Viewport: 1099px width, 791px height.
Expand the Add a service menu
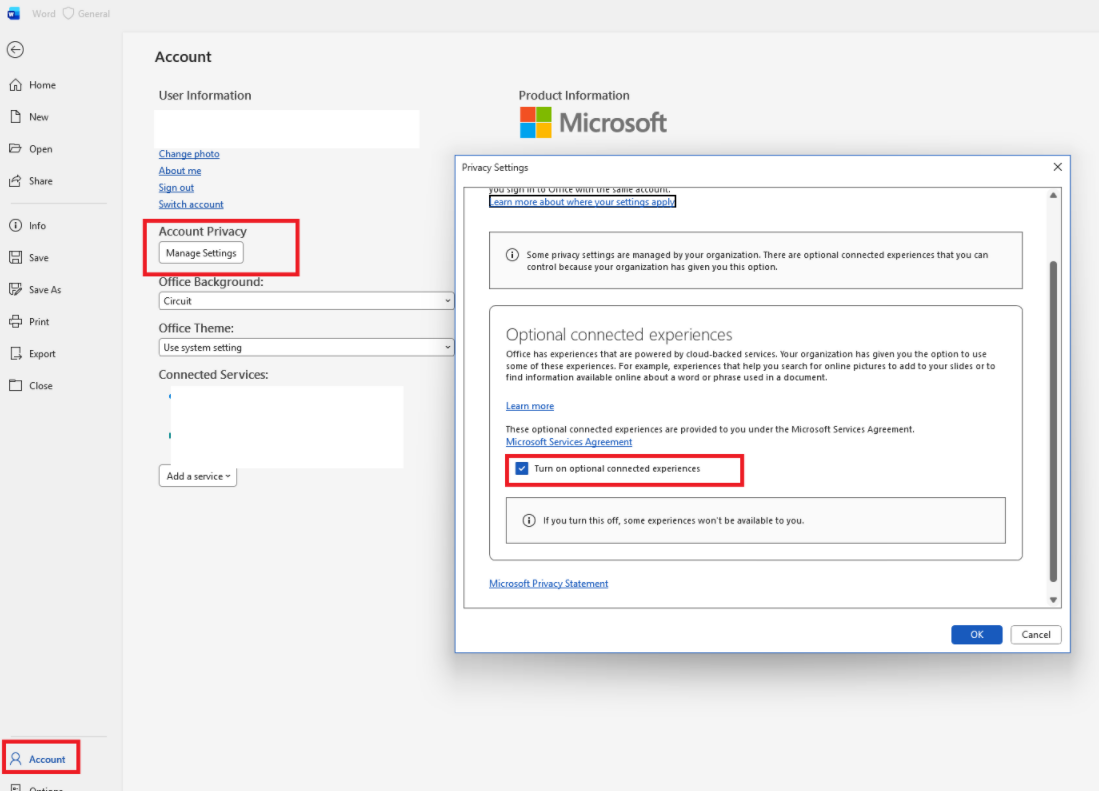point(198,476)
